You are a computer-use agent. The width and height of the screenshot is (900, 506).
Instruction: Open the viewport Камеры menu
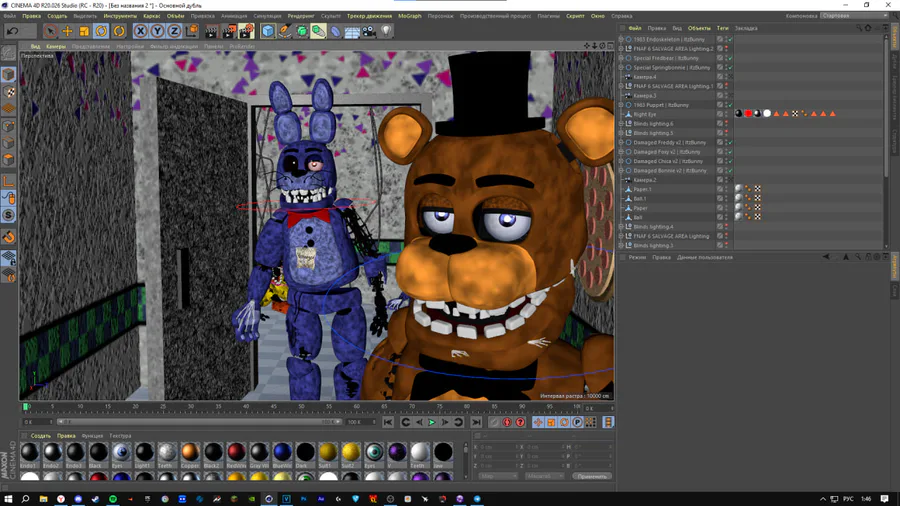56,46
